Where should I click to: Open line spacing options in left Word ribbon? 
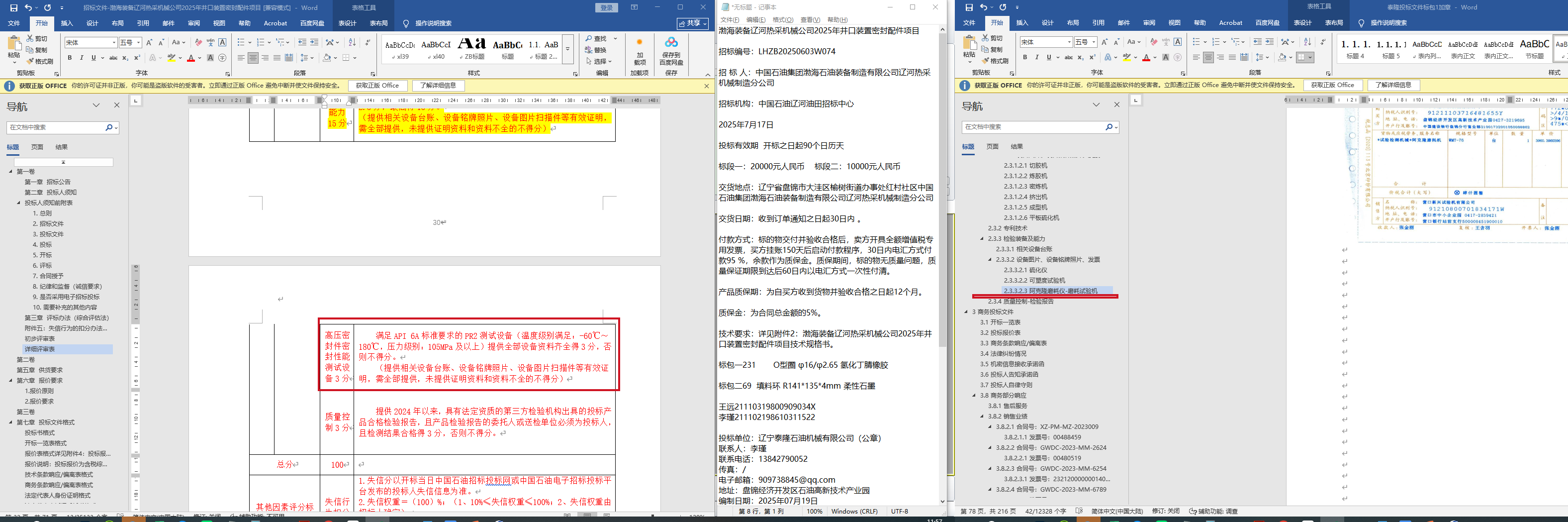(305, 58)
